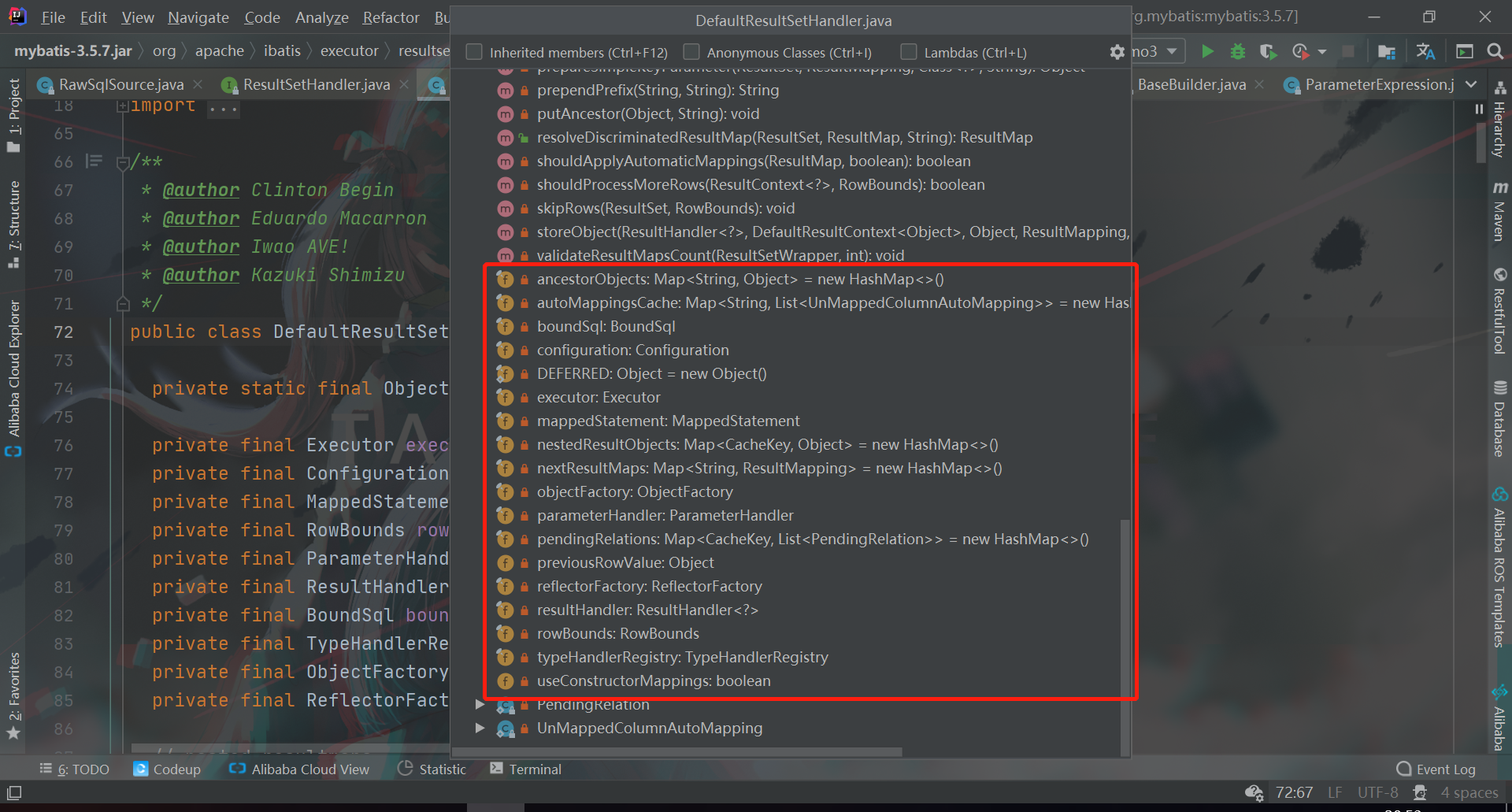Open the Database tool window
The image size is (1512, 812).
tap(1499, 419)
